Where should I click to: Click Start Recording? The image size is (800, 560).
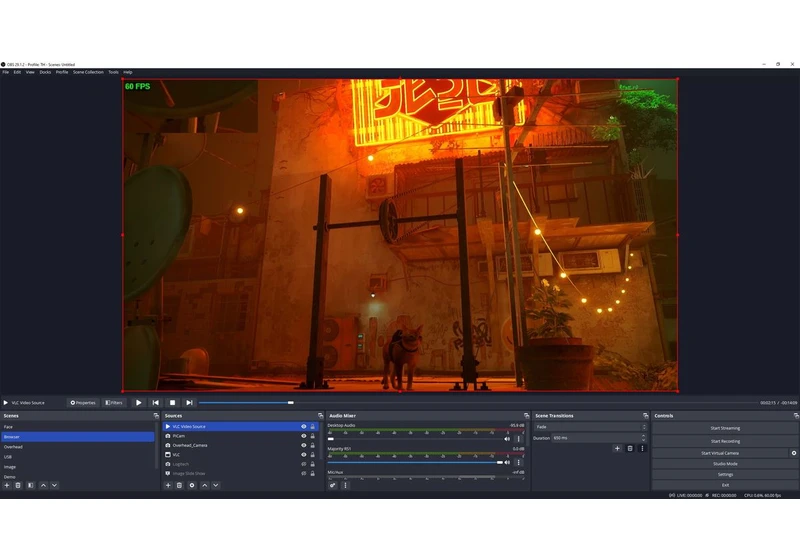coord(725,441)
